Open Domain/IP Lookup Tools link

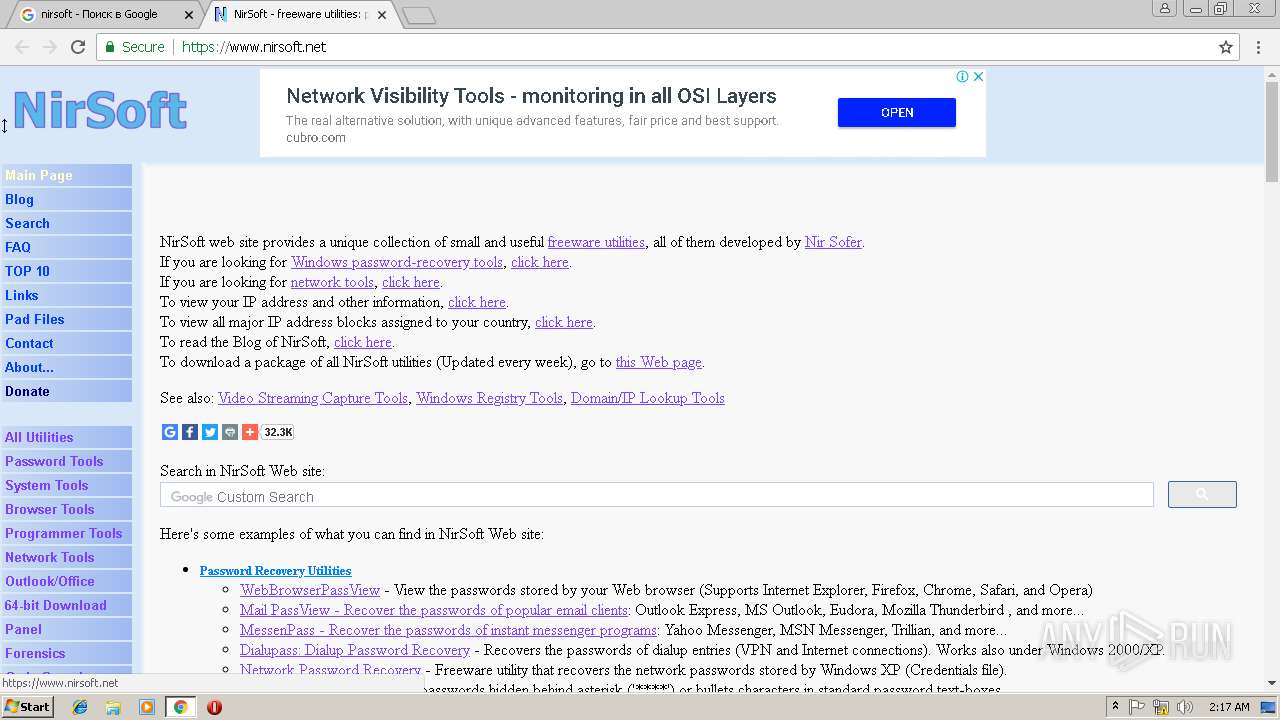648,398
